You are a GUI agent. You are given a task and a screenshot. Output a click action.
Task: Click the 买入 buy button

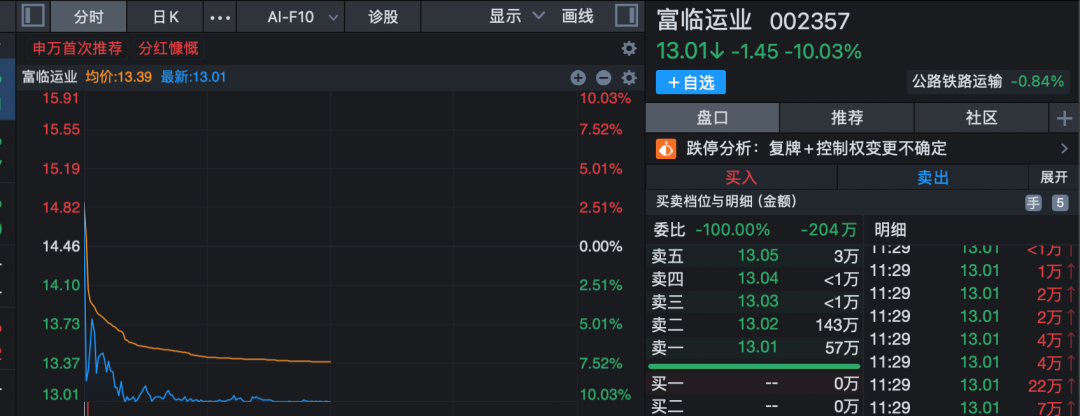pyautogui.click(x=741, y=177)
